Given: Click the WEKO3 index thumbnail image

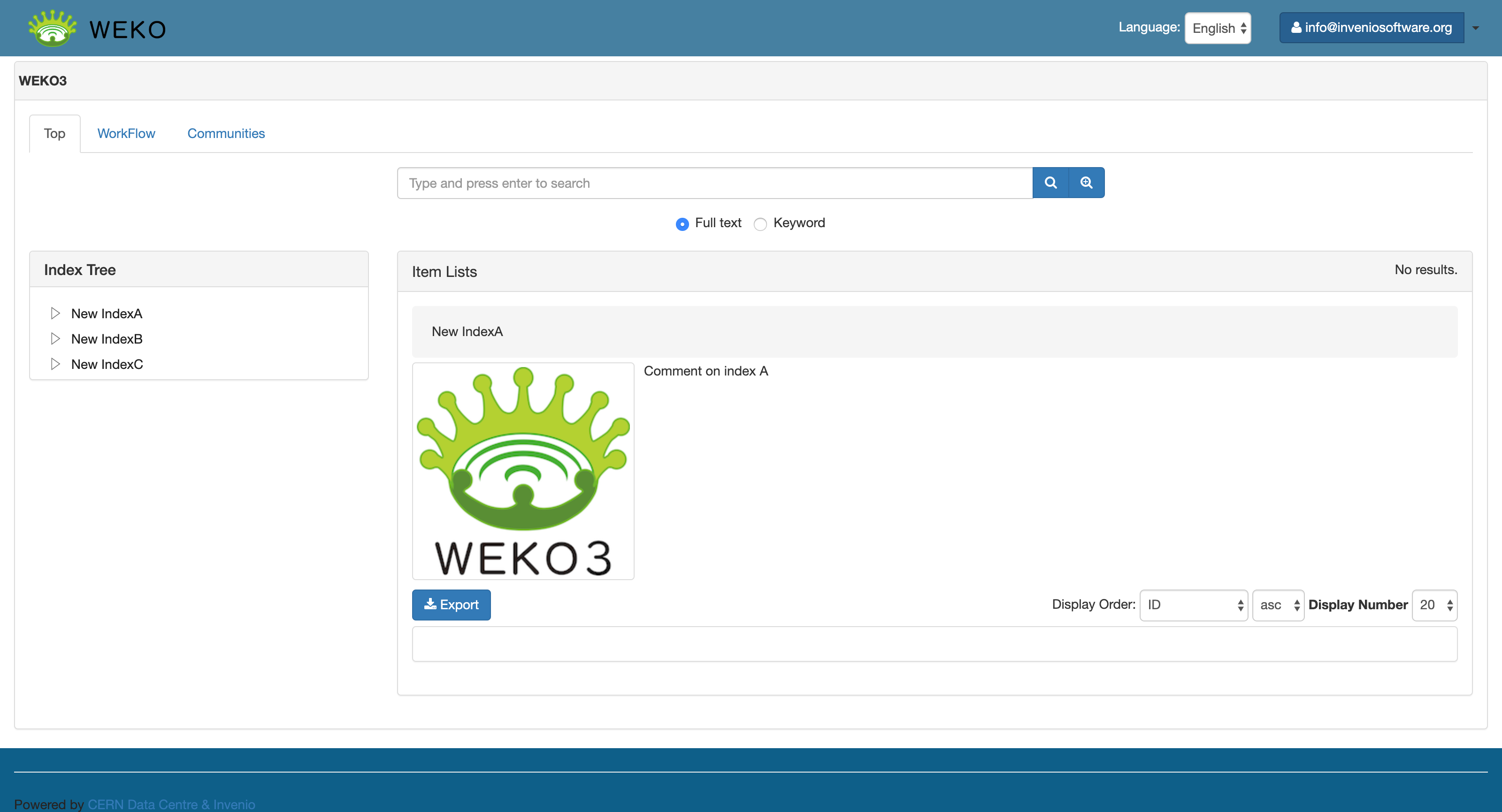Looking at the screenshot, I should [523, 471].
